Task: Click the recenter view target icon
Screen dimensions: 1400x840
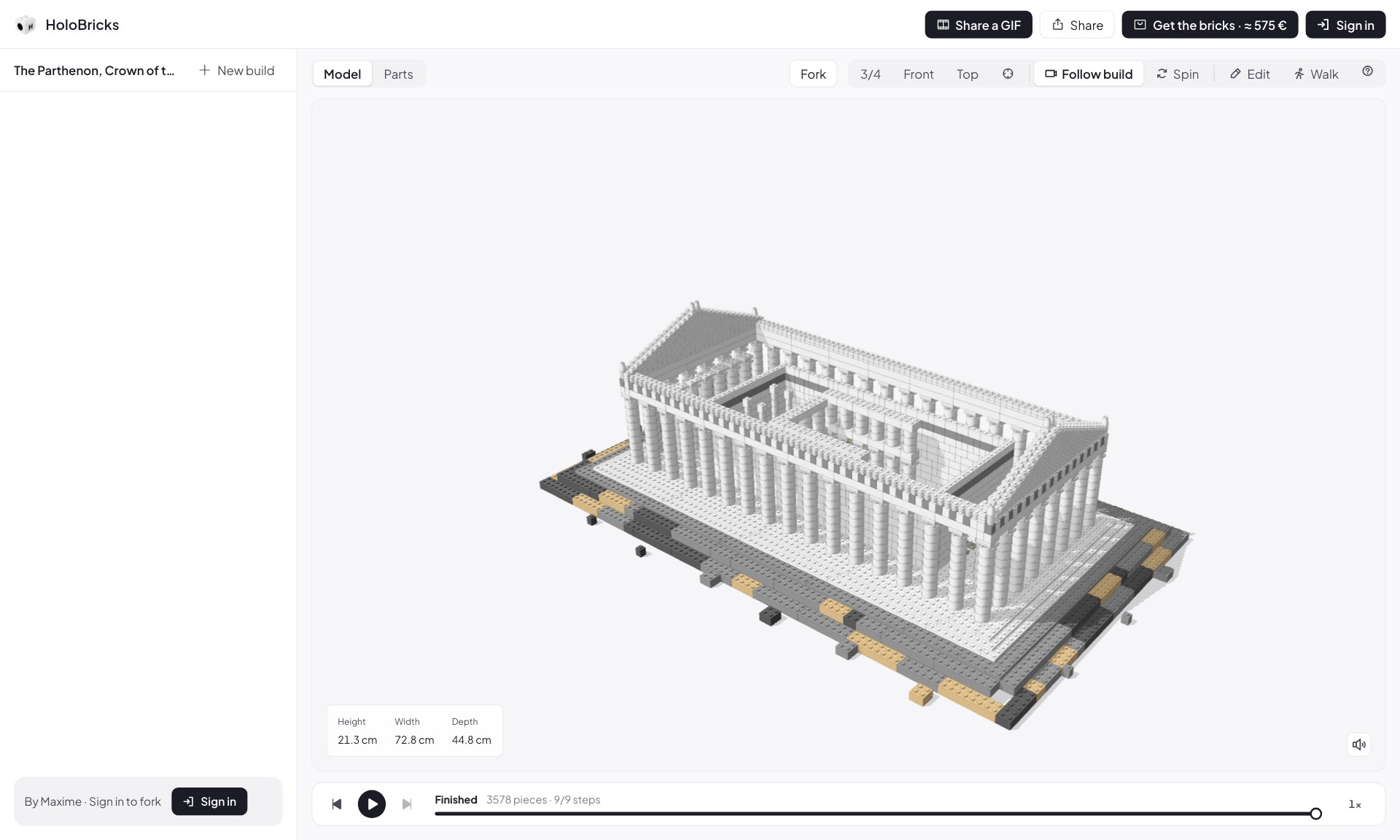Action: (1008, 74)
